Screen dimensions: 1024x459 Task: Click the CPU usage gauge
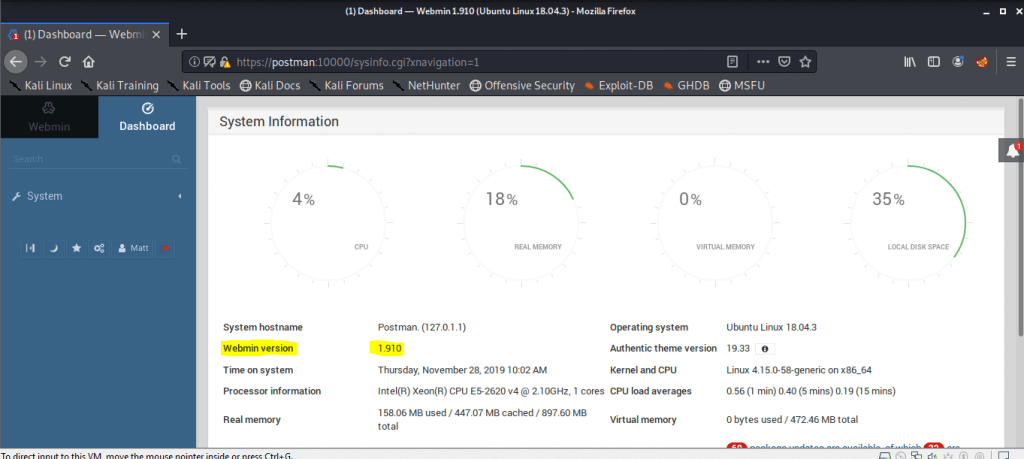pyautogui.click(x=328, y=221)
